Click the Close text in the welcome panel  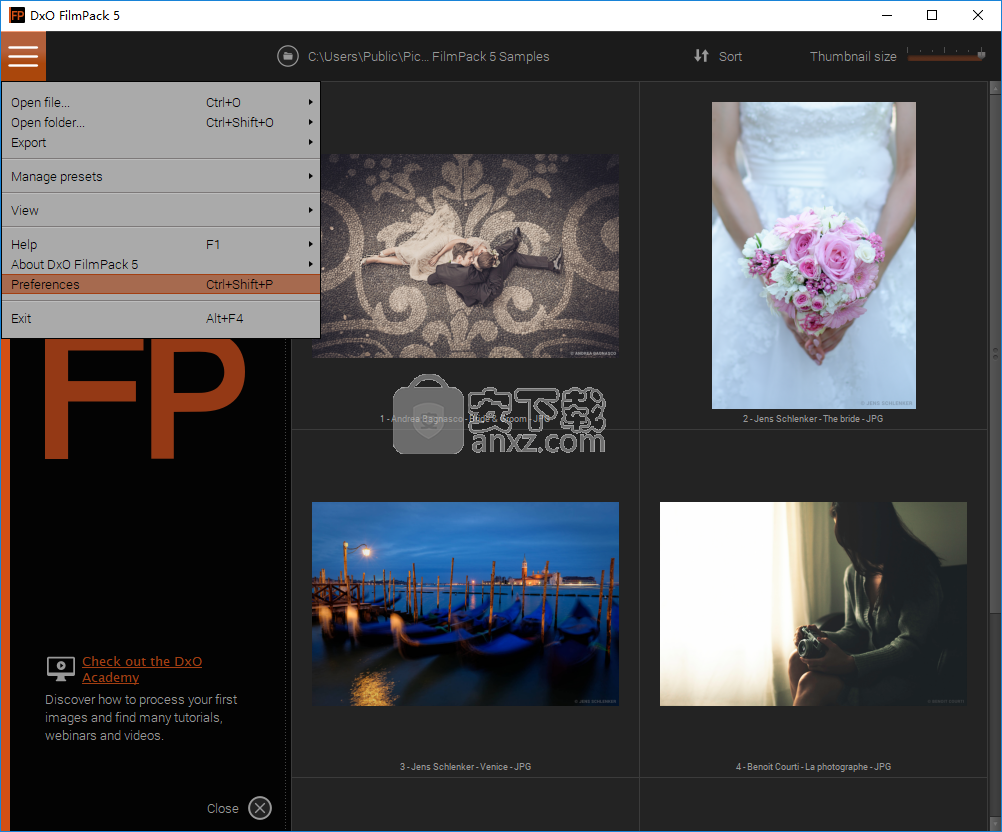(x=222, y=808)
